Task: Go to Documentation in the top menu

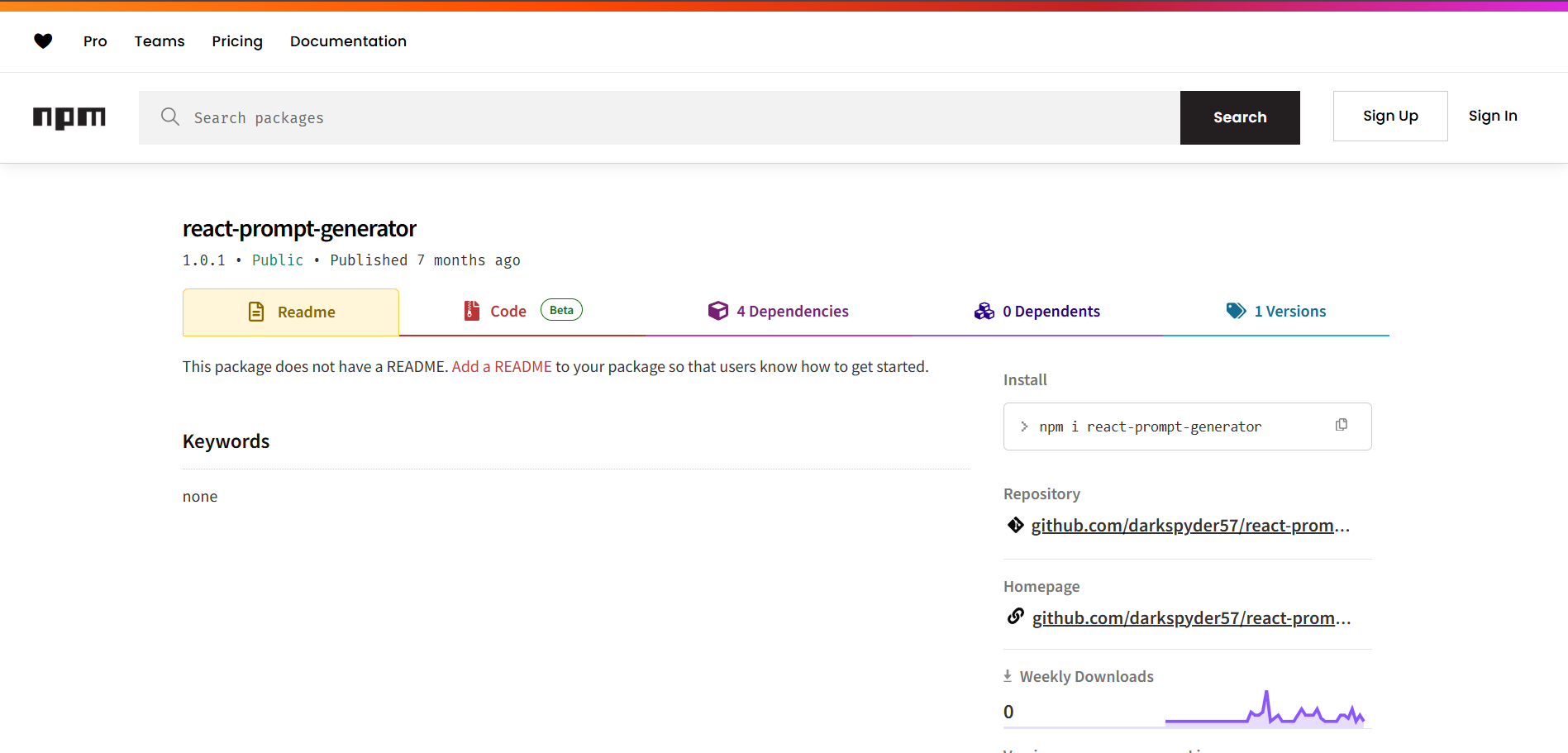Action: click(348, 41)
